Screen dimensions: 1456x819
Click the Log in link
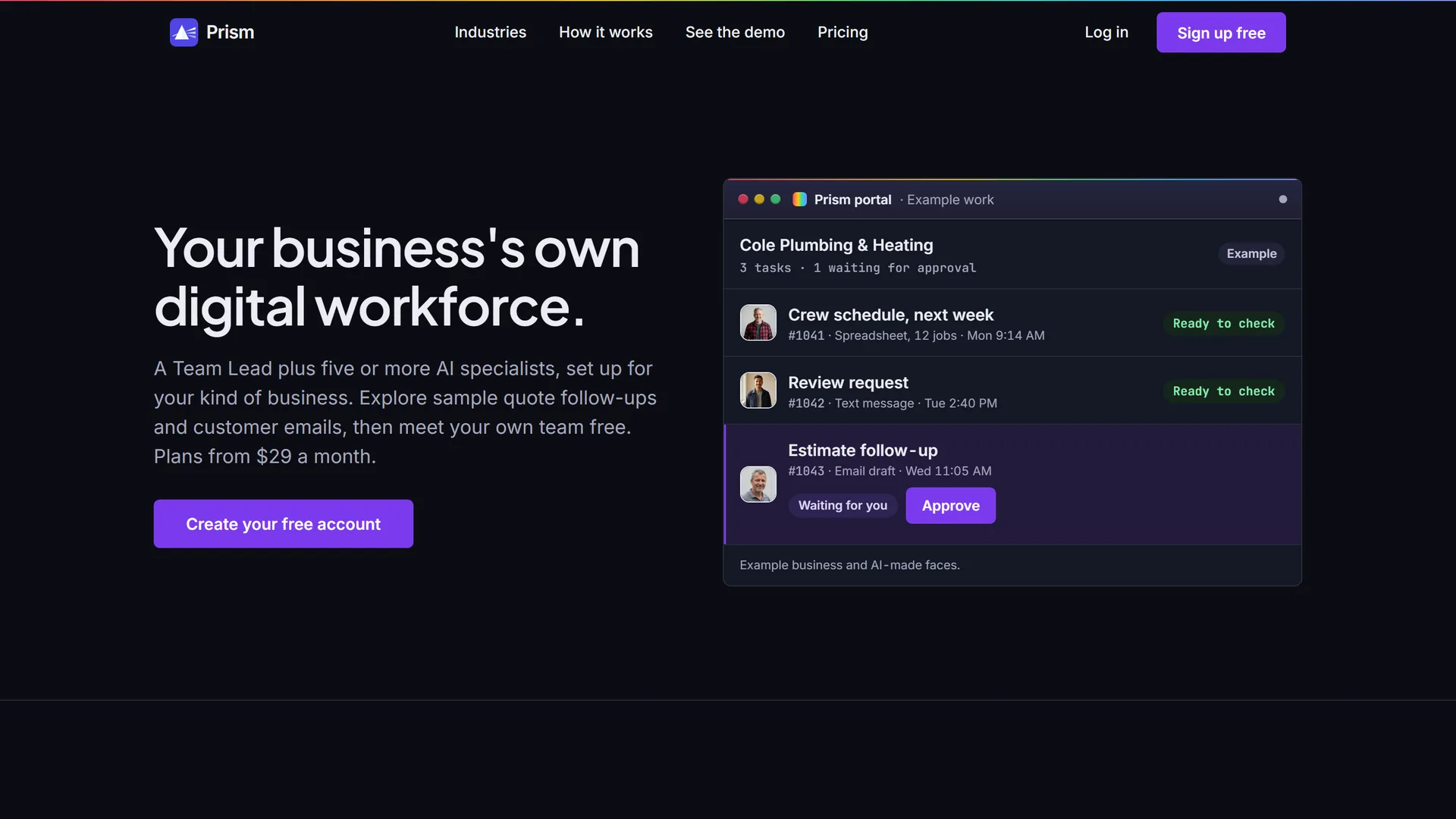1106,33
